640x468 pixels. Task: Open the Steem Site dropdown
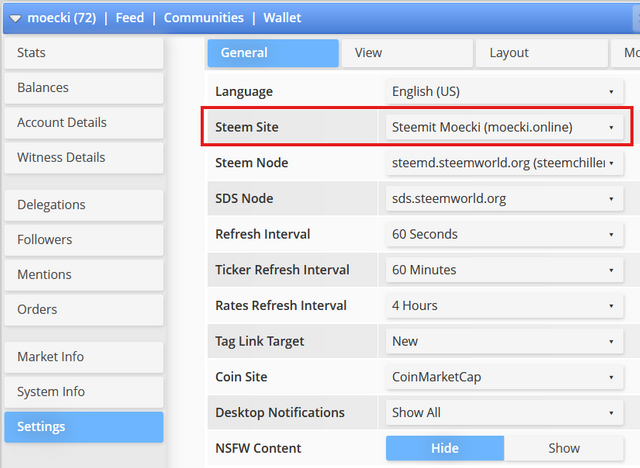[504, 127]
